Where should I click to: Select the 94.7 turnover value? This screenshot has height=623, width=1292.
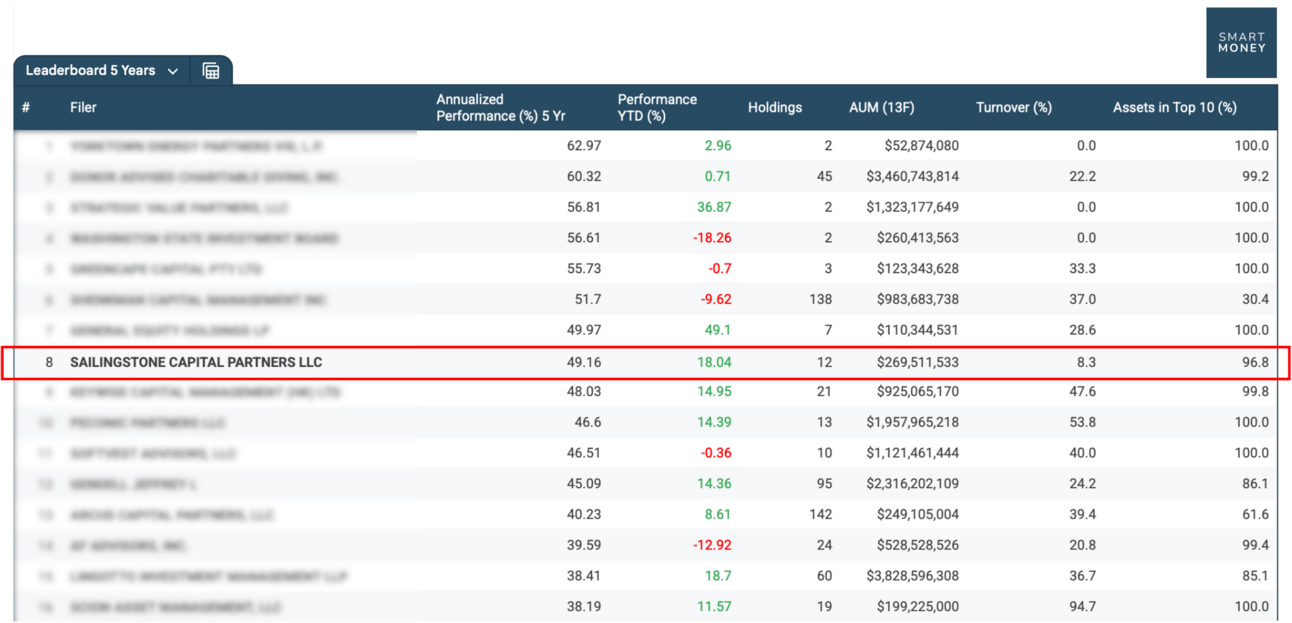tap(1082, 608)
